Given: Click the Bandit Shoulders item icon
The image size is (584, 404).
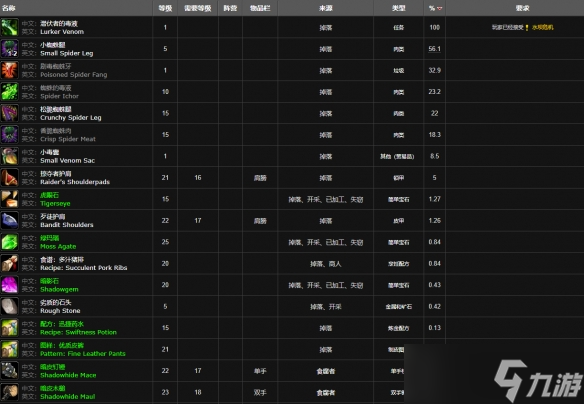Looking at the screenshot, I should click(9, 220).
